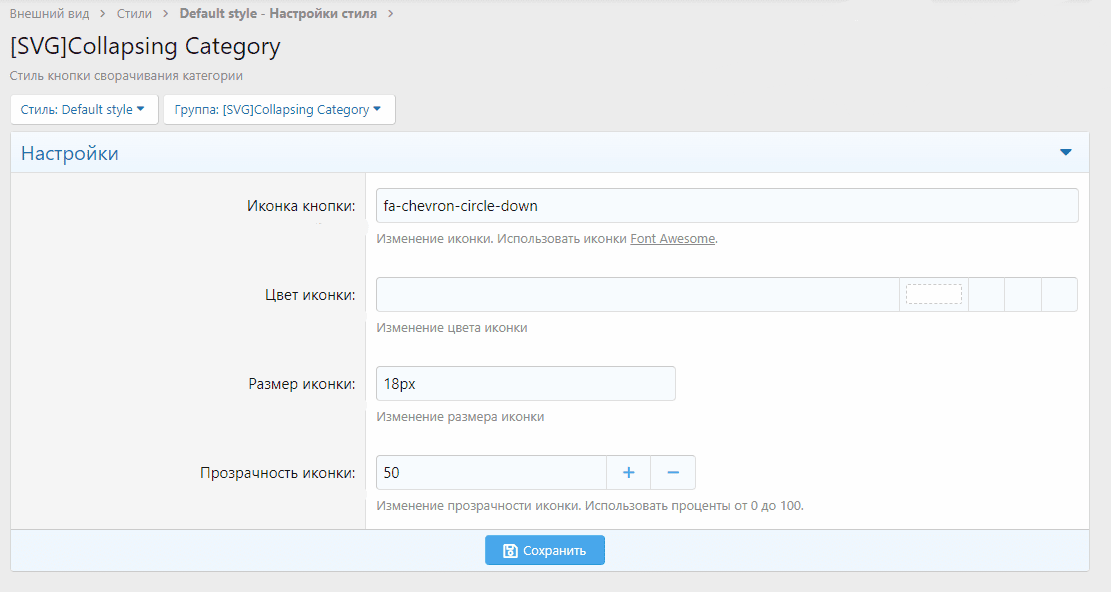Click the Настройки panel header title
The width and height of the screenshot is (1111, 592).
(70, 153)
